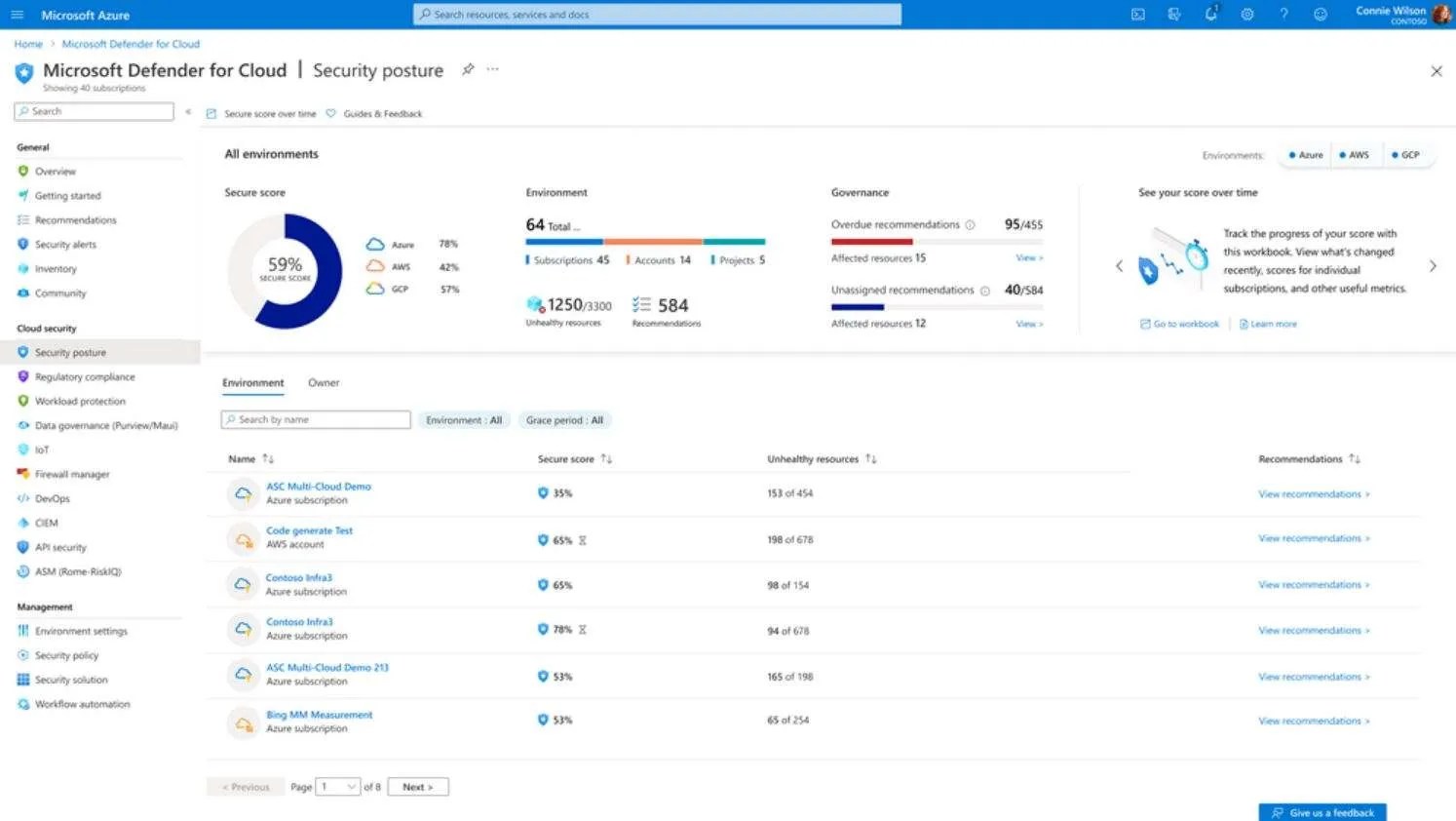Open the page number dropdown
1456x821 pixels.
pyautogui.click(x=339, y=787)
